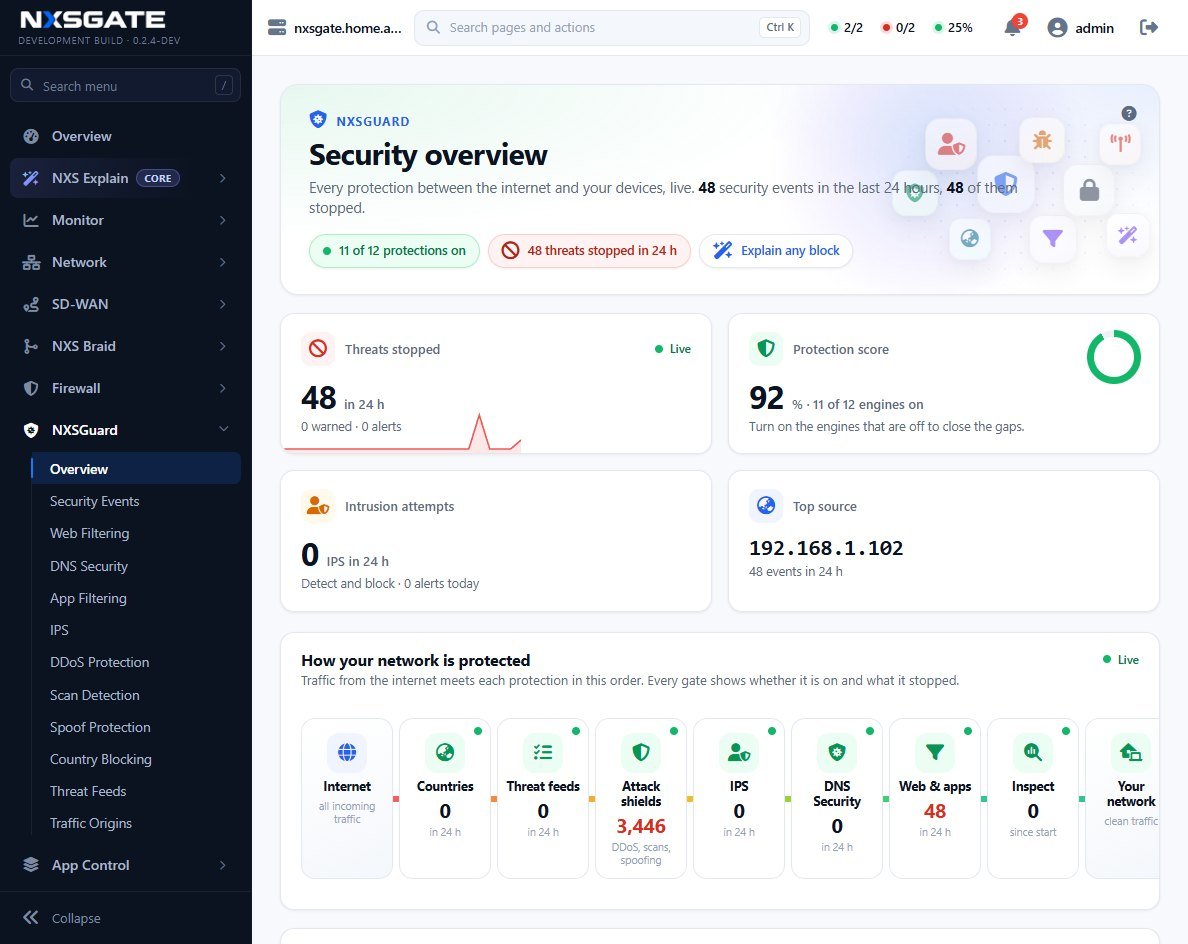Expand the Firewall menu chevron
Image resolution: width=1188 pixels, height=944 pixels.
click(x=223, y=388)
